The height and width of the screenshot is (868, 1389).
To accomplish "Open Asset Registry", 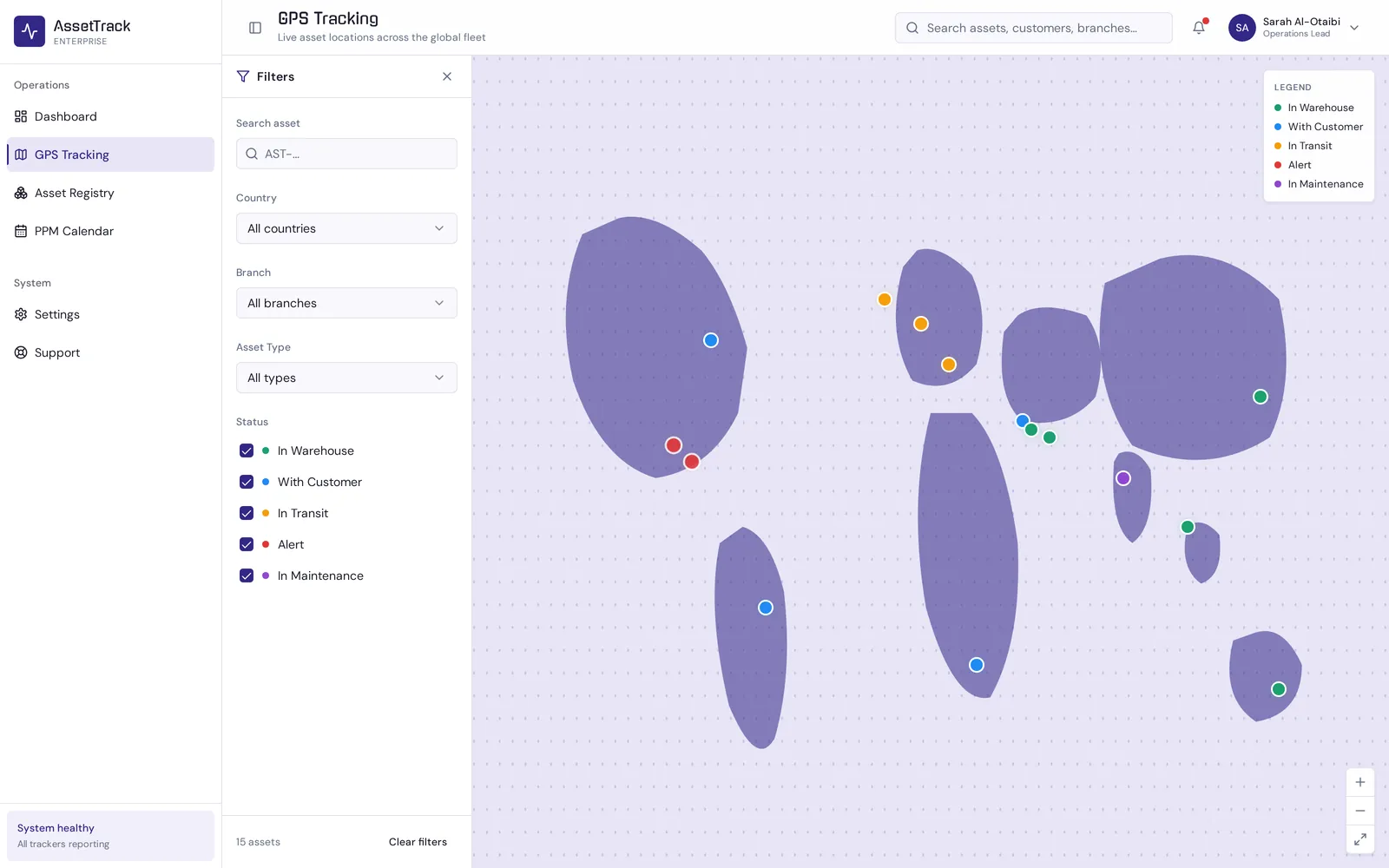I will click(110, 193).
